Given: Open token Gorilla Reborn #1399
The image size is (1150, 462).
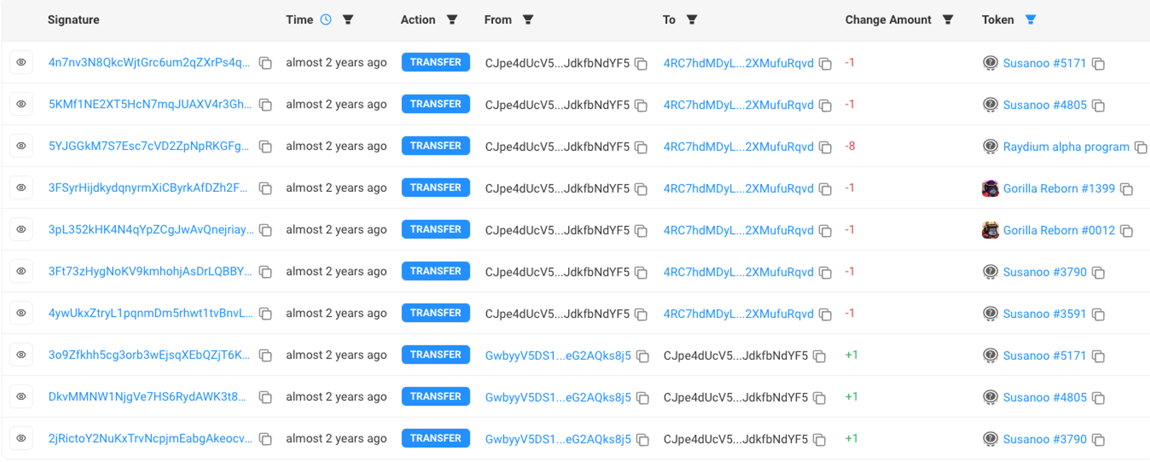Looking at the screenshot, I should pos(1059,188).
